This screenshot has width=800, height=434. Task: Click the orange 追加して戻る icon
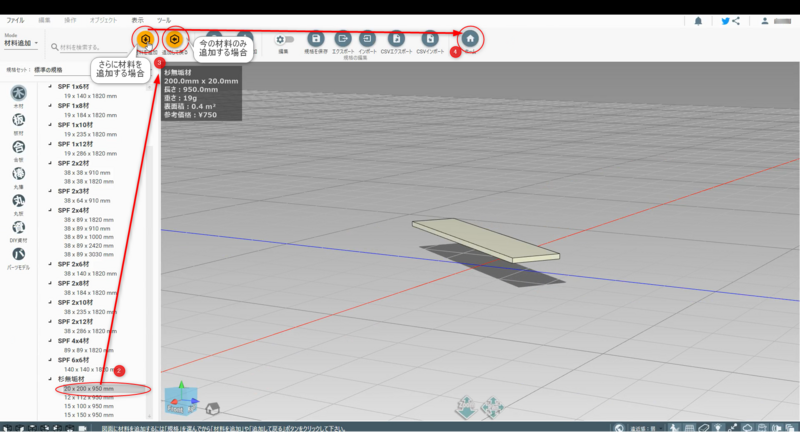[174, 39]
